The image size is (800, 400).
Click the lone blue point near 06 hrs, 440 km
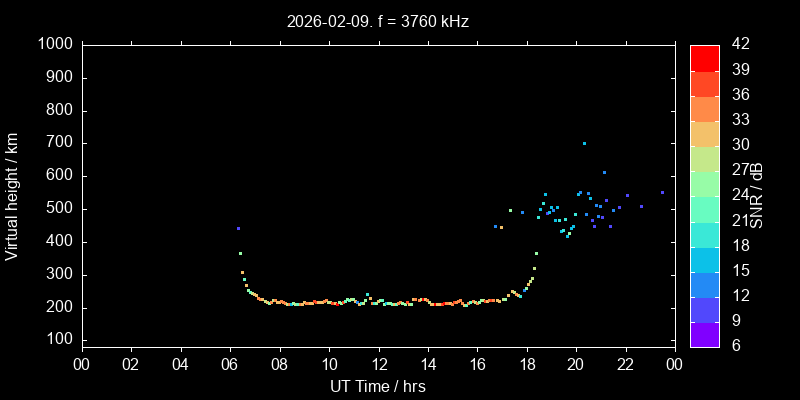point(238,229)
